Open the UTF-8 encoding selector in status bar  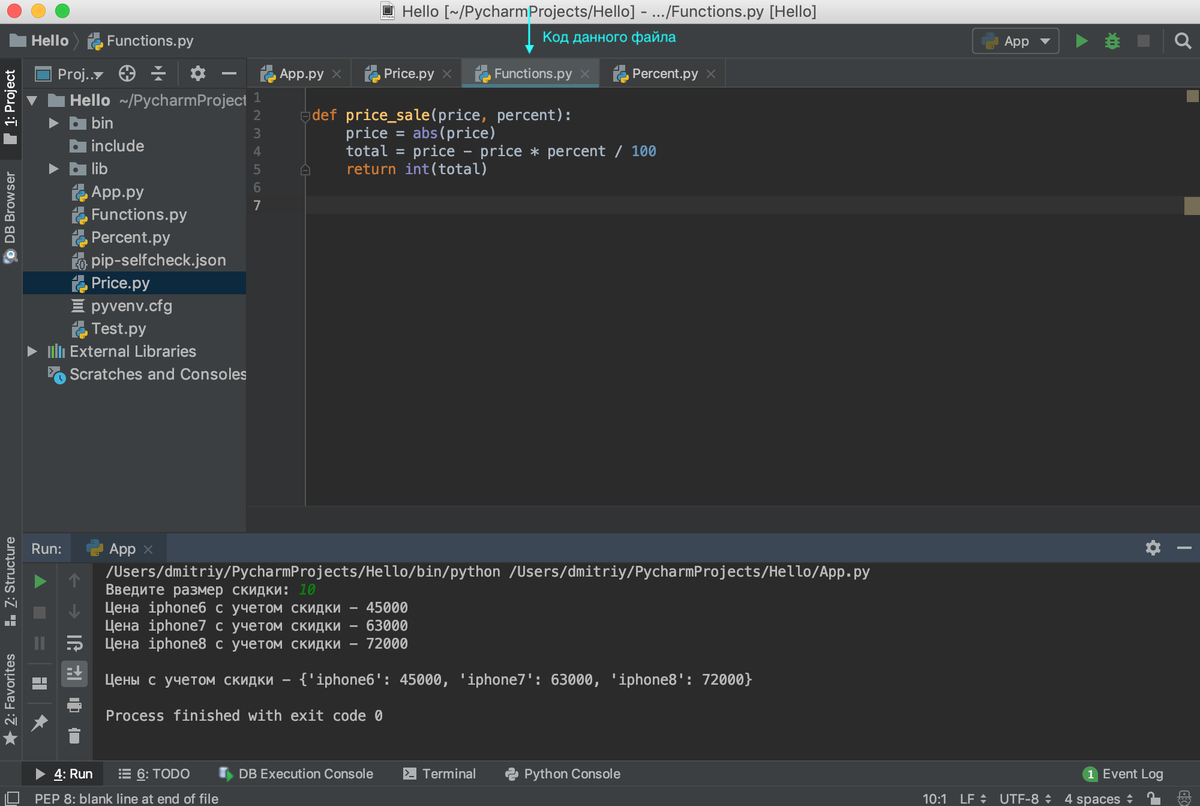click(x=1023, y=798)
